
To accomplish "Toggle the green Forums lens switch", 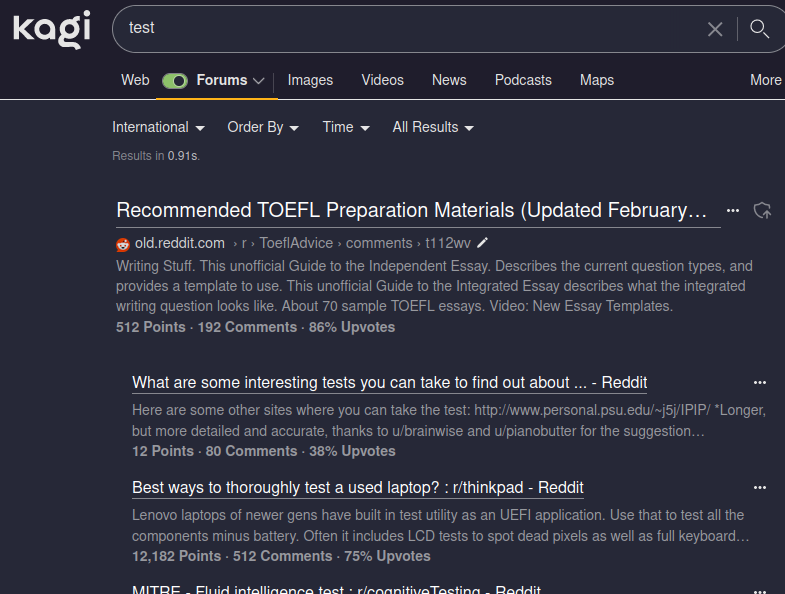I will coord(175,81).
